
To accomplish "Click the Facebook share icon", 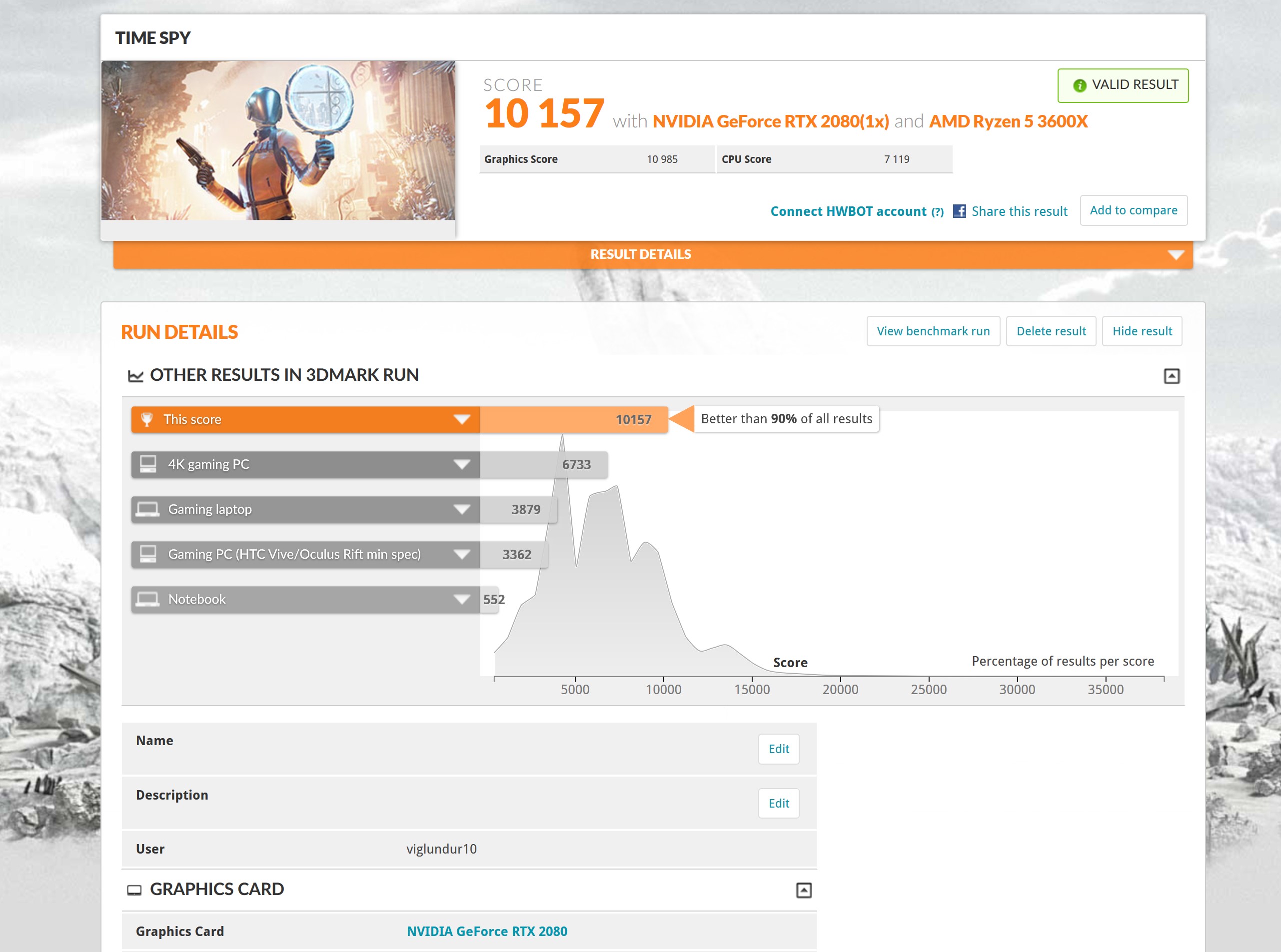I will point(960,211).
